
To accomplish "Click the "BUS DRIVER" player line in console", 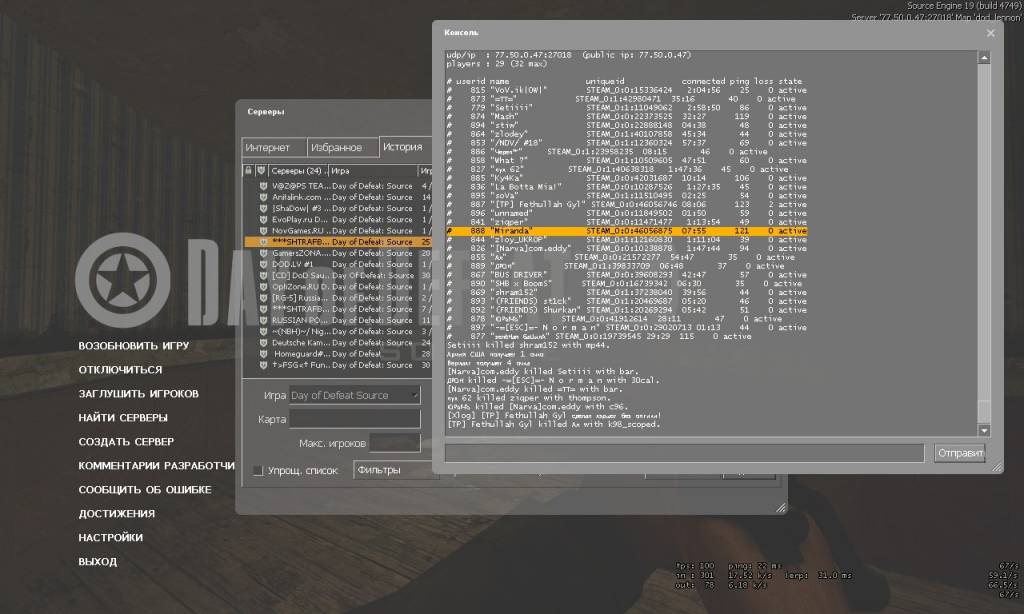I will [627, 275].
